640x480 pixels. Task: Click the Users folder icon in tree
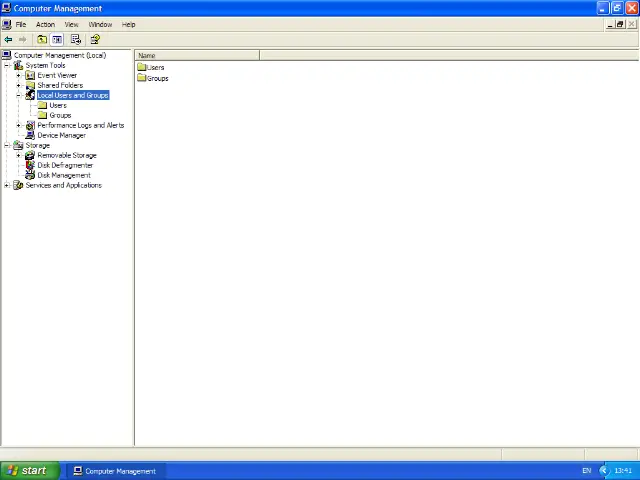click(42, 105)
